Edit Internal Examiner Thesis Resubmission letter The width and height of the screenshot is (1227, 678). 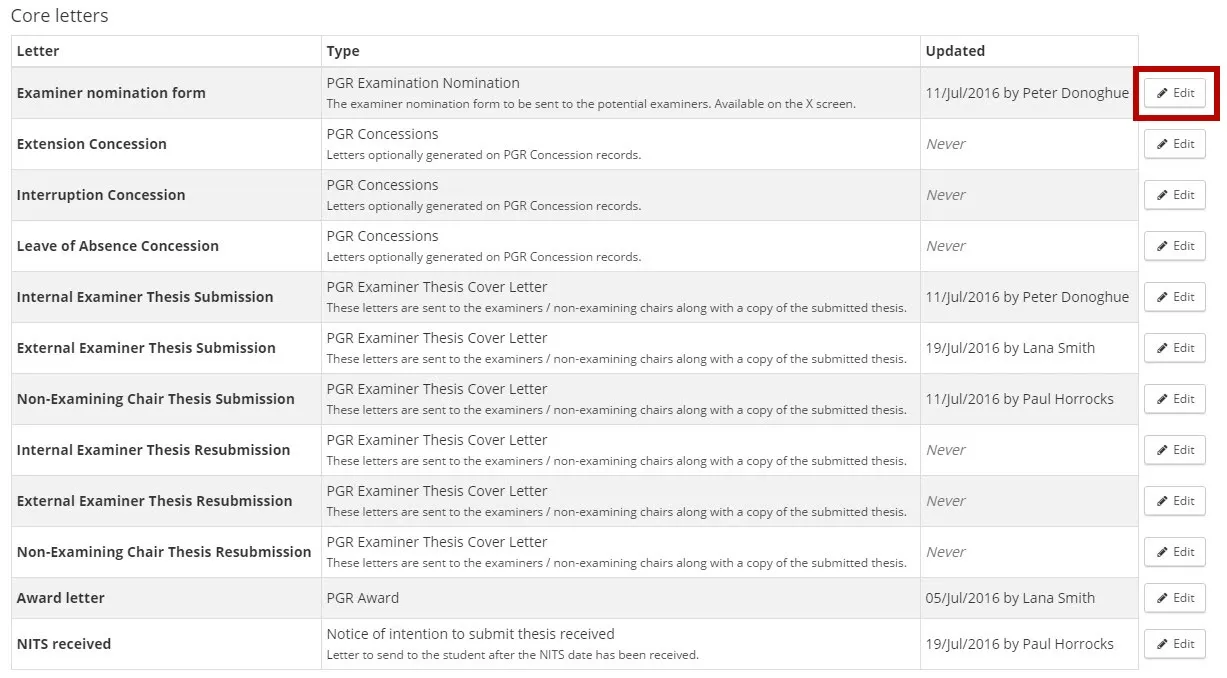click(x=1174, y=450)
